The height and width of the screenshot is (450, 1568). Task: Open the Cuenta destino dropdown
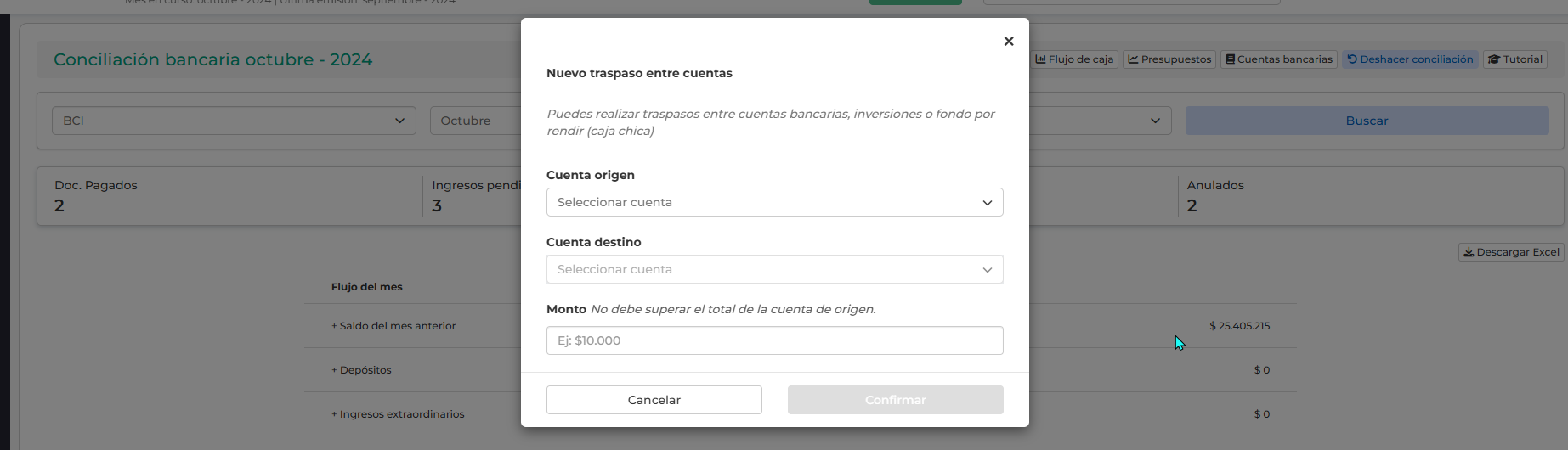point(774,269)
